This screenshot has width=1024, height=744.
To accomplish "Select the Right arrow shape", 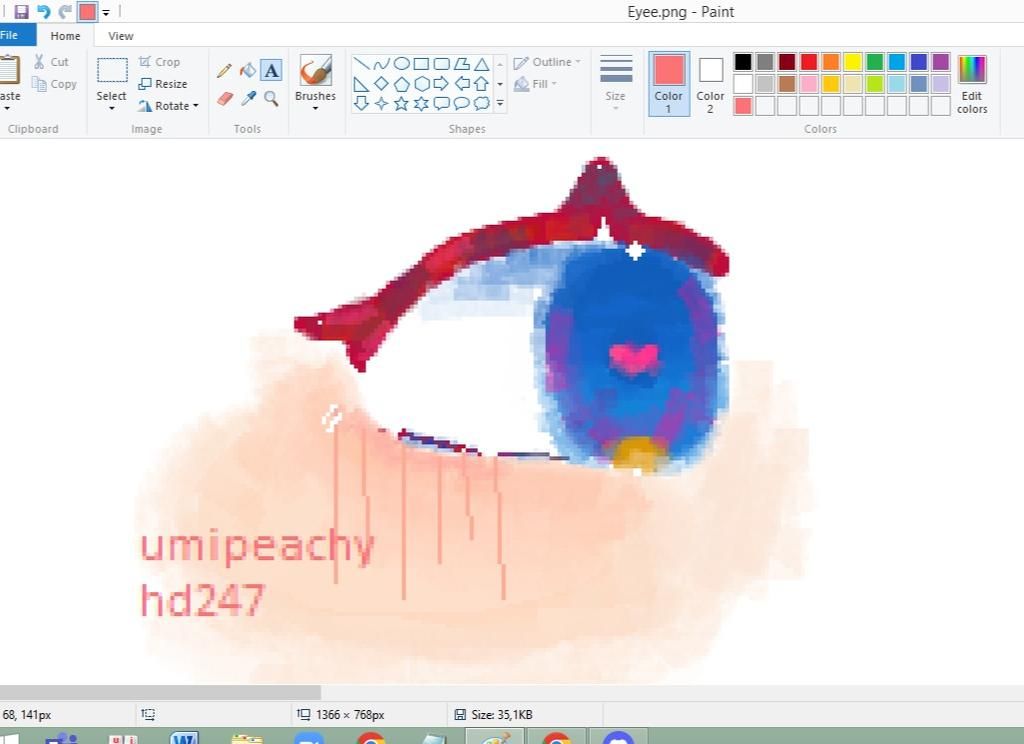I will (441, 84).
